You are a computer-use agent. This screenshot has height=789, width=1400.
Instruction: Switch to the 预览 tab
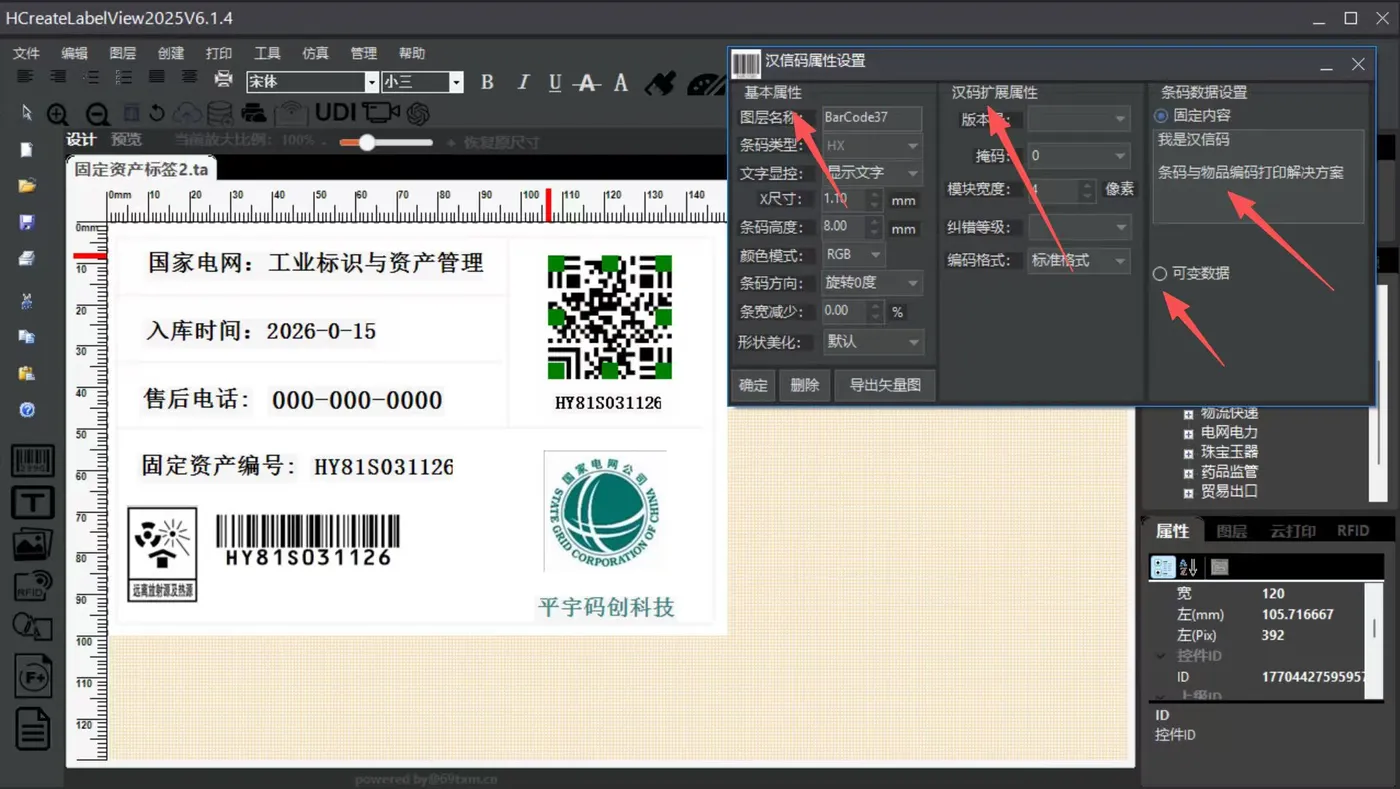coord(126,140)
